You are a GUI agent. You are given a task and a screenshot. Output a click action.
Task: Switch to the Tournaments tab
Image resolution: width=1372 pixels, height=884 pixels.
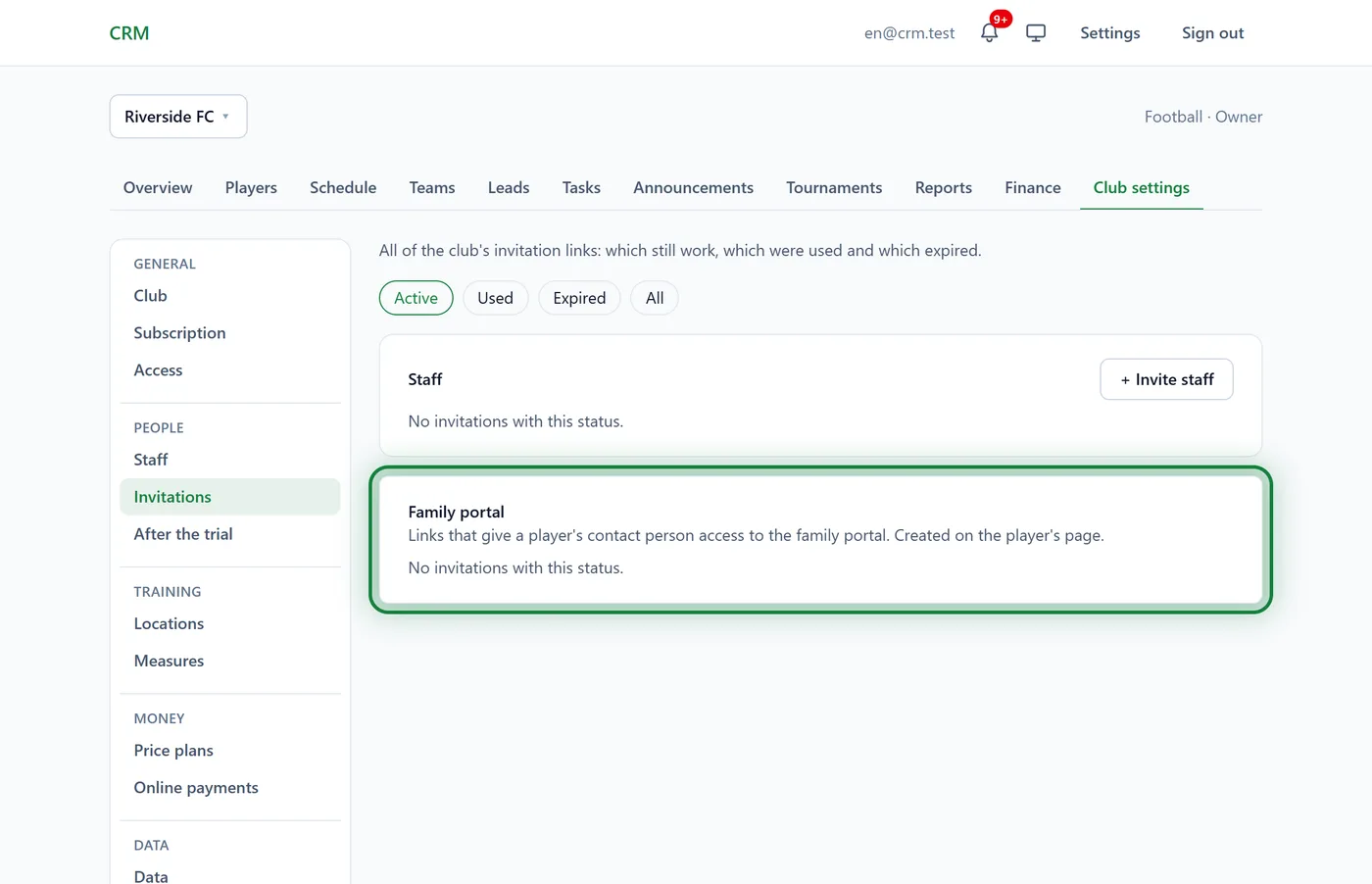tap(834, 187)
